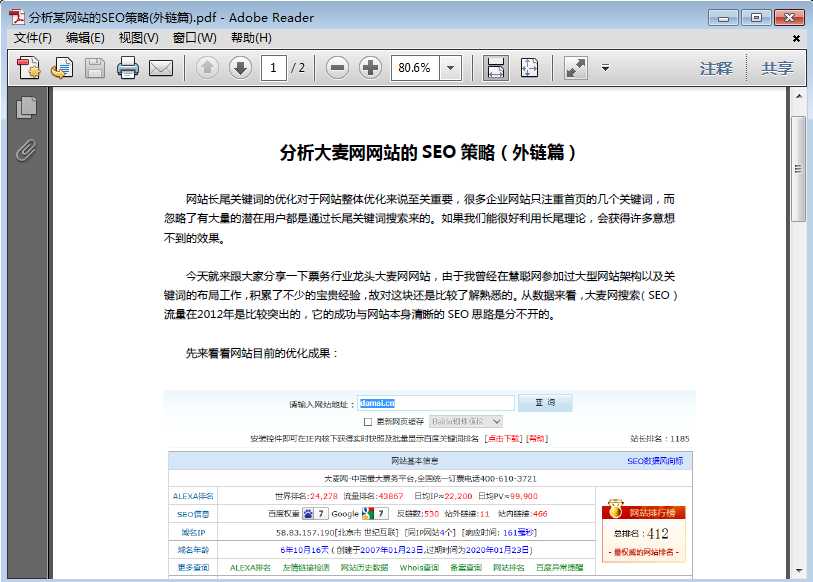
Task: Open the 注释 comments pane
Action: (716, 68)
